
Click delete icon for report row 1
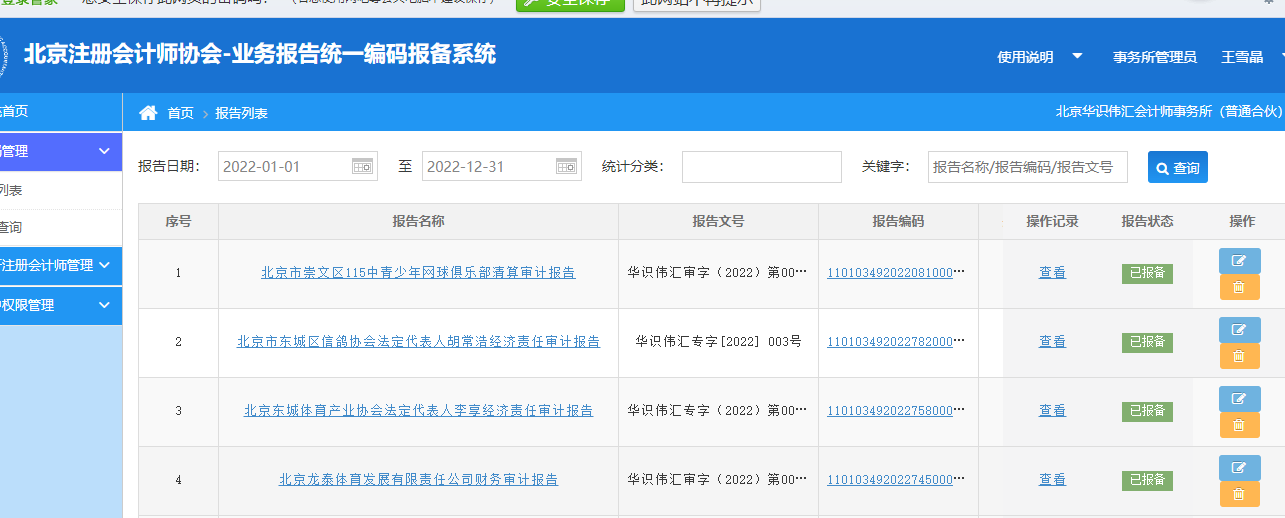[x=1239, y=287]
